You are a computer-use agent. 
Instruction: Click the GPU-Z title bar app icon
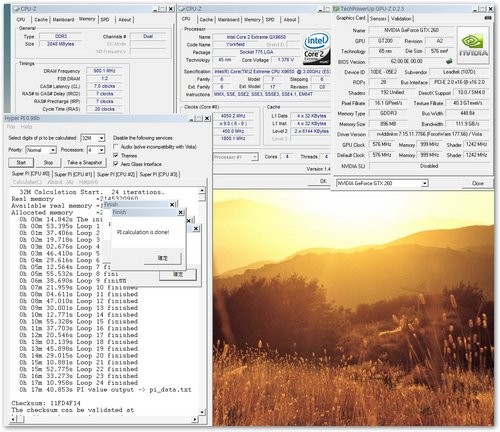point(336,9)
